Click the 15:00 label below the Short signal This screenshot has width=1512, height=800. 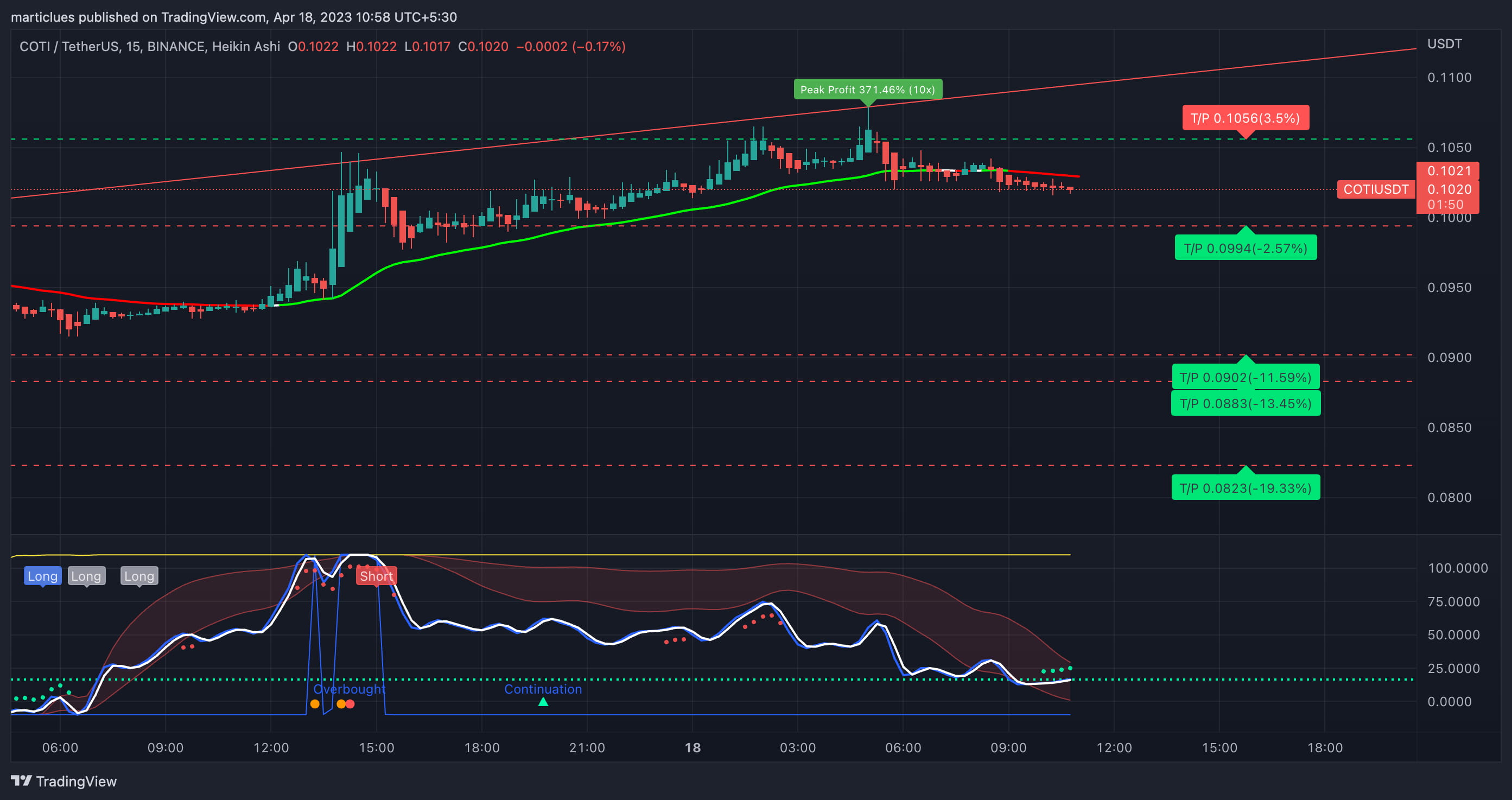click(x=376, y=747)
